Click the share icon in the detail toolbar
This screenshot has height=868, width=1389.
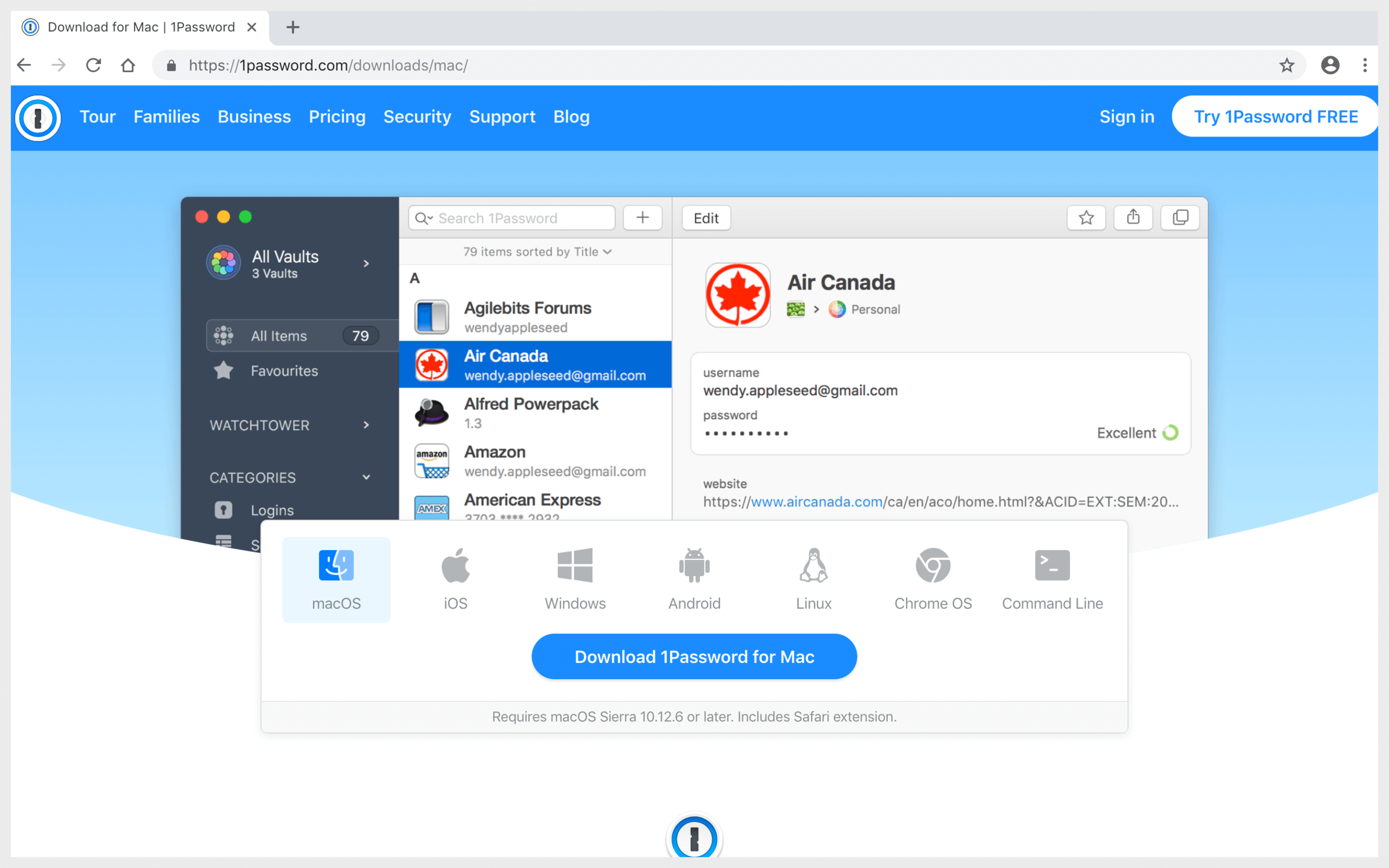(1133, 218)
